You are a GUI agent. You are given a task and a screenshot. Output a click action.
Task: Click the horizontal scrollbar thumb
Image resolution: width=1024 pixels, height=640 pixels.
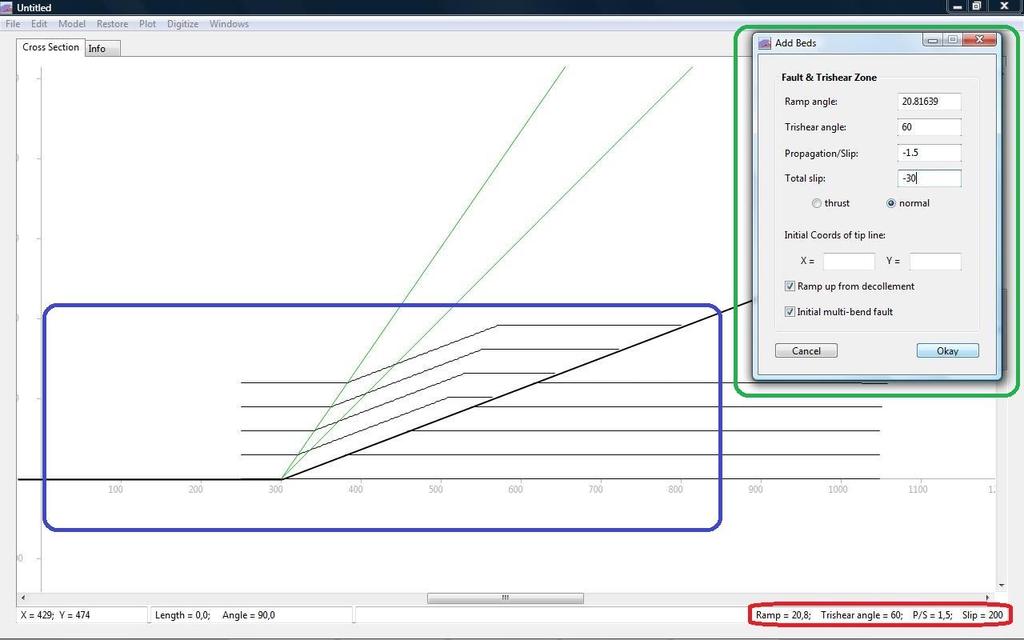pos(505,598)
